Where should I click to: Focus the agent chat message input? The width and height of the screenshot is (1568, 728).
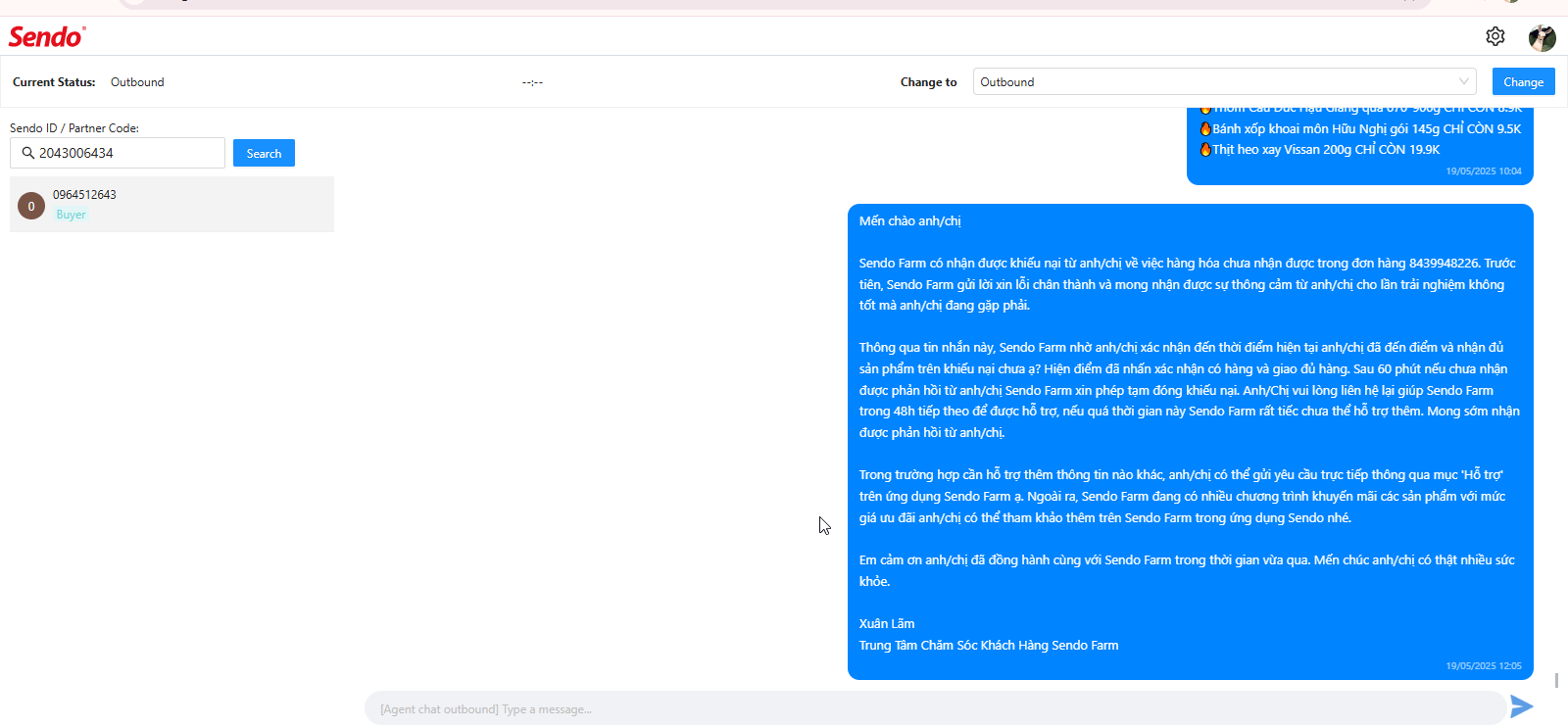tap(935, 708)
